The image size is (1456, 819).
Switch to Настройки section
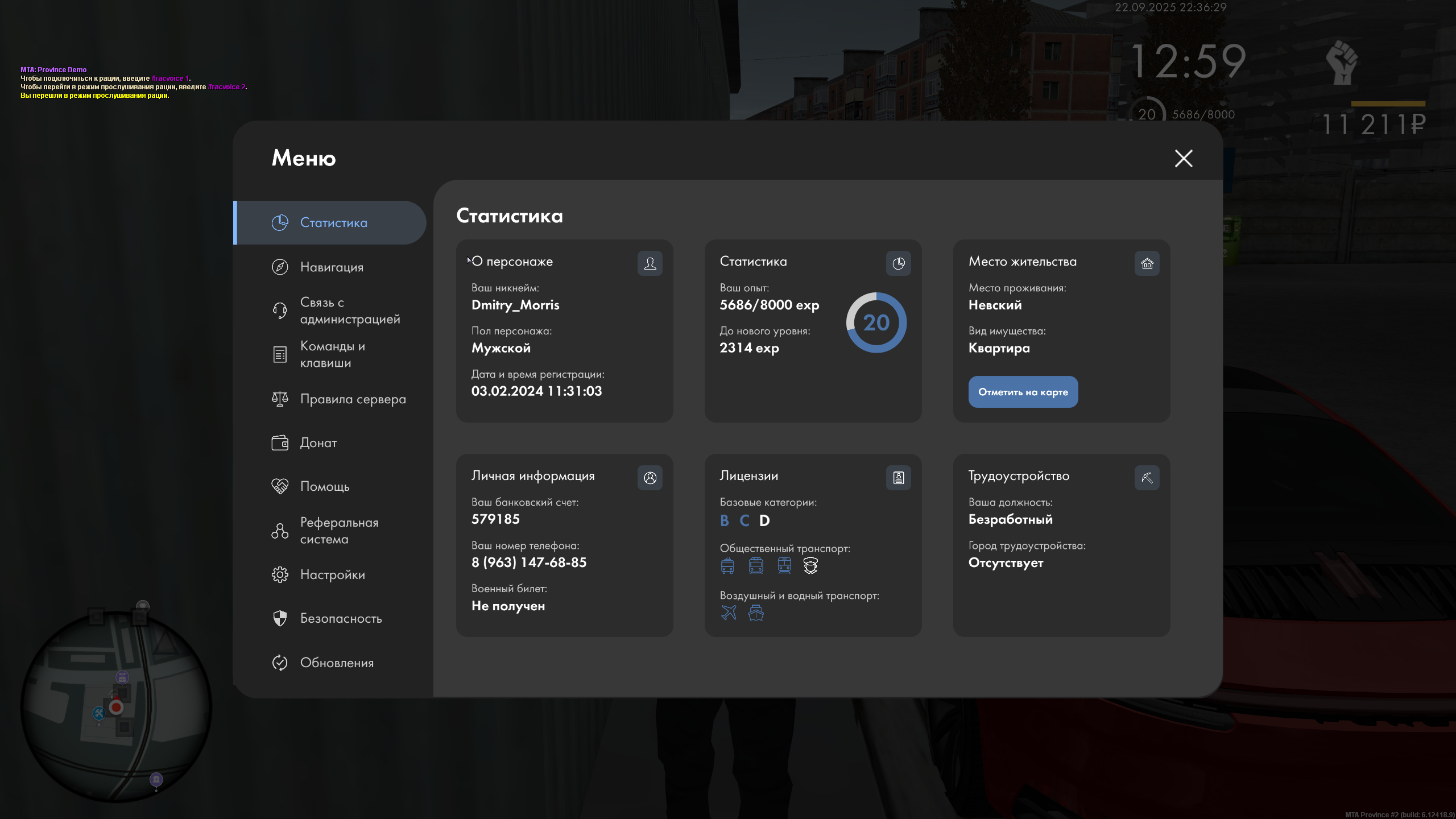(332, 574)
